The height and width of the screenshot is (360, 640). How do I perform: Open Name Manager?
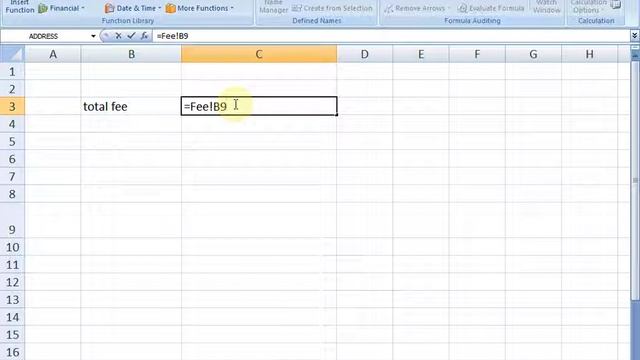click(273, 7)
